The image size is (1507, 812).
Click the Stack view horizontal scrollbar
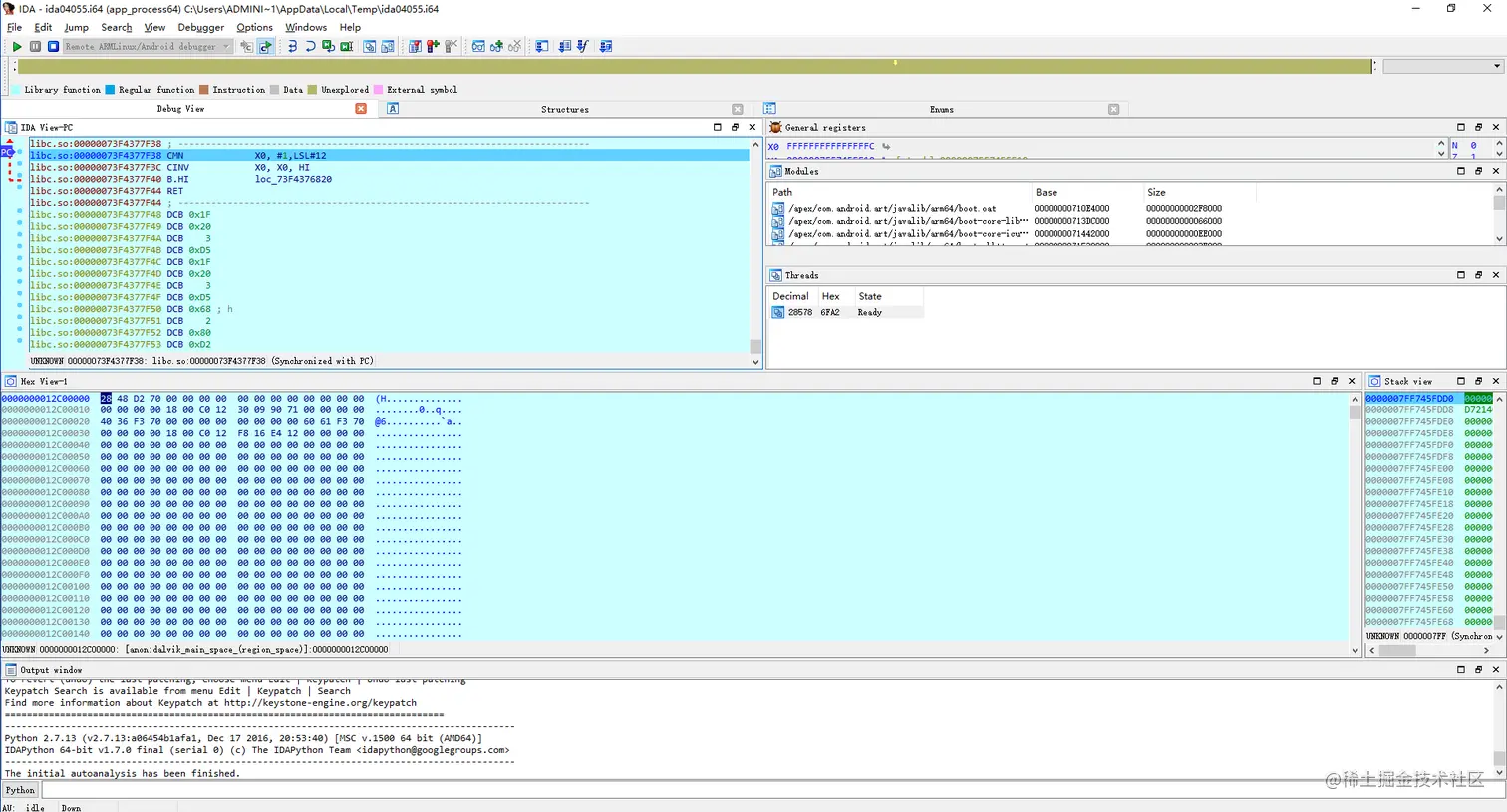point(1428,650)
